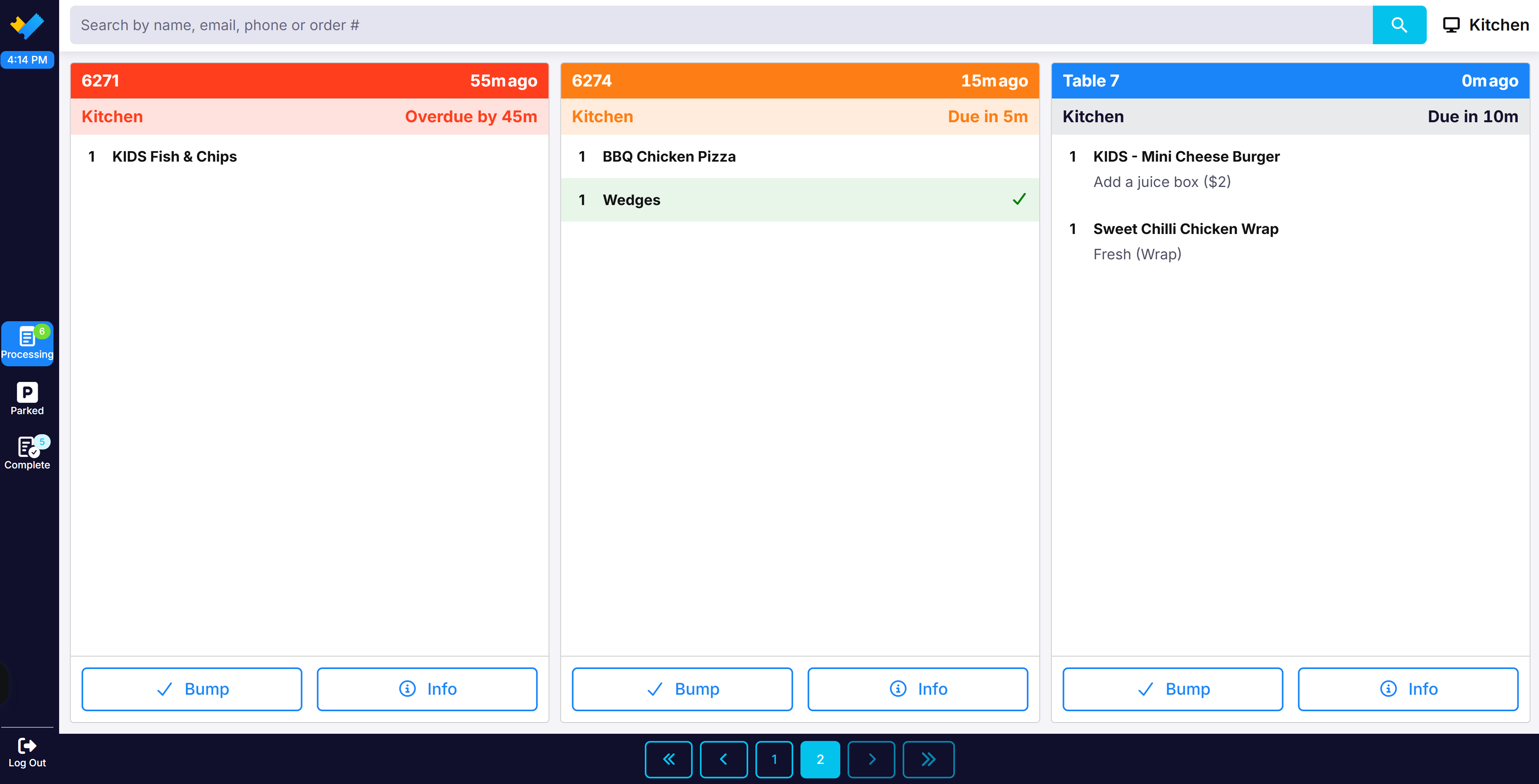This screenshot has width=1539, height=784.
Task: Select page 1 in pagination
Action: [x=774, y=759]
